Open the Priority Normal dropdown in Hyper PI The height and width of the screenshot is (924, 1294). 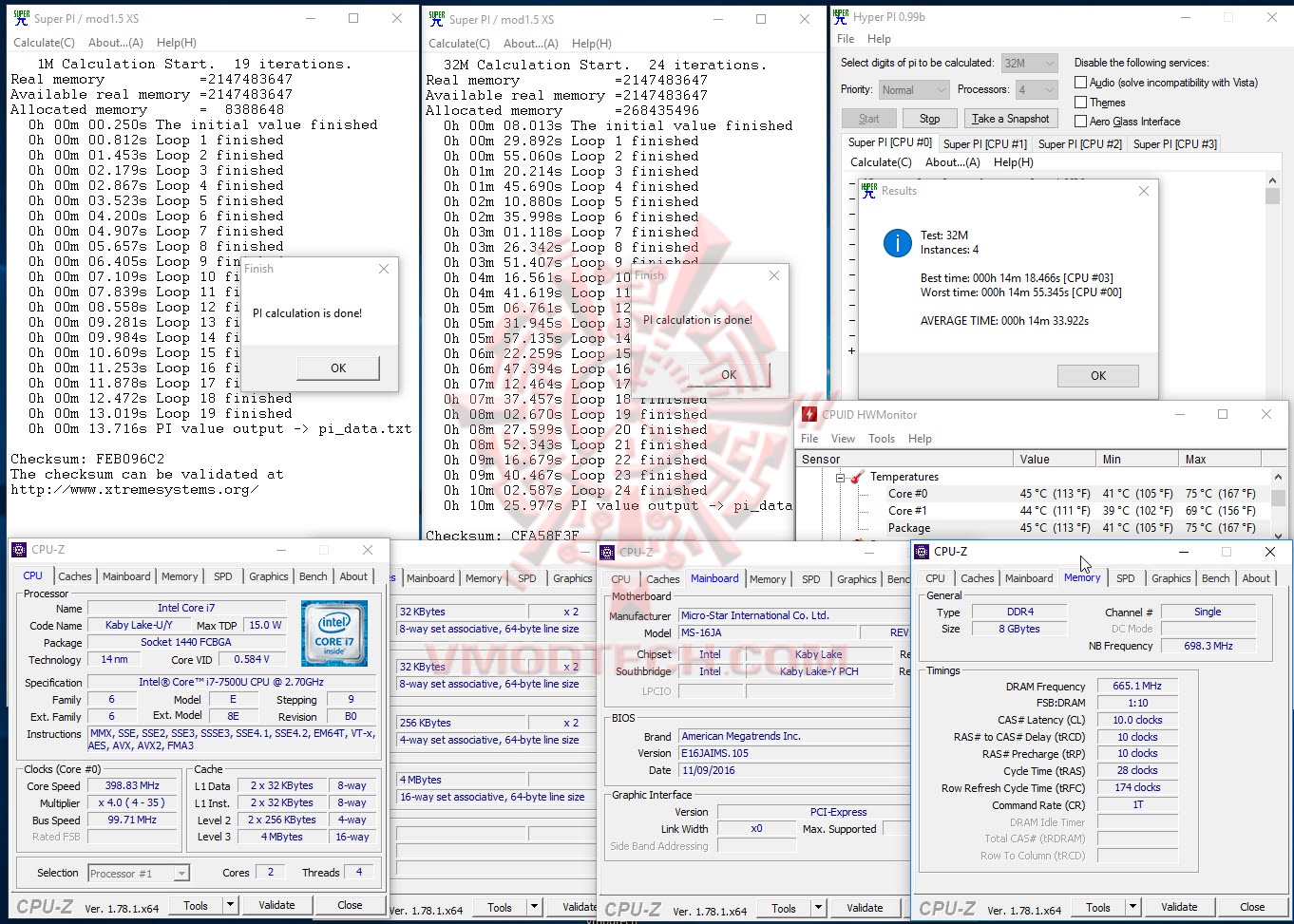pyautogui.click(x=913, y=90)
